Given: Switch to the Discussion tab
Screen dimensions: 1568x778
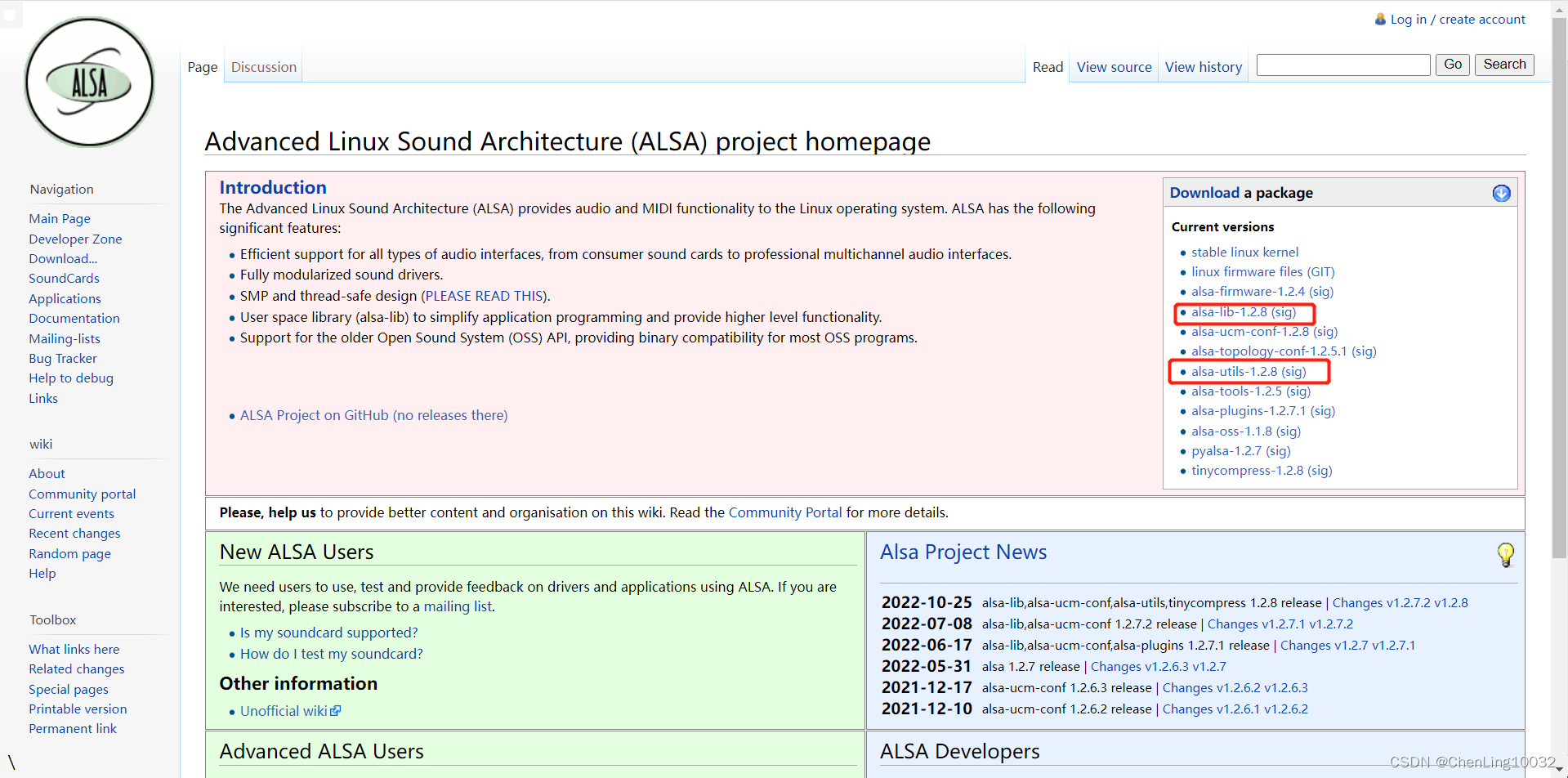Looking at the screenshot, I should [264, 67].
